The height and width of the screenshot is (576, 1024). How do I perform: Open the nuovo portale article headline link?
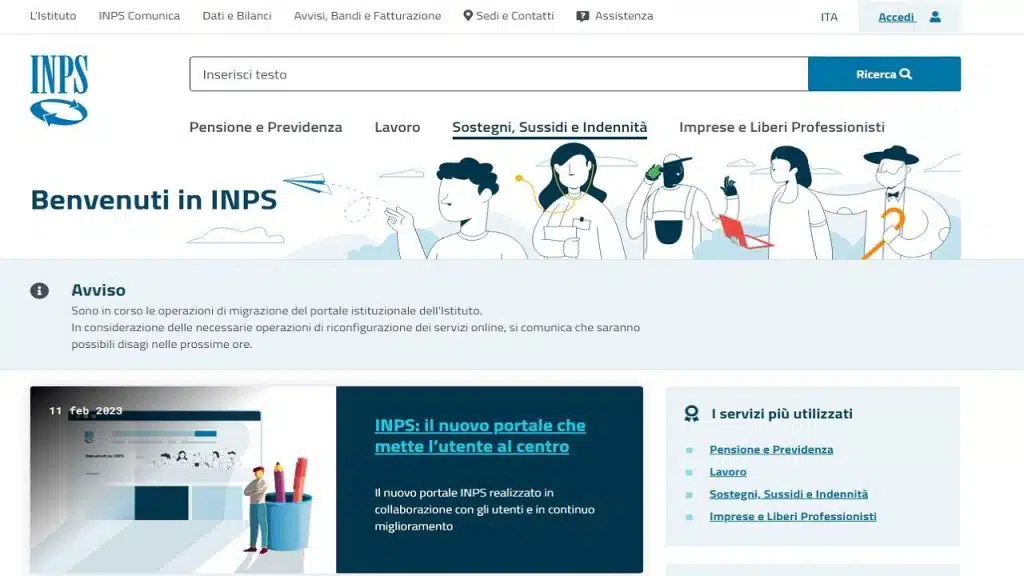[480, 436]
